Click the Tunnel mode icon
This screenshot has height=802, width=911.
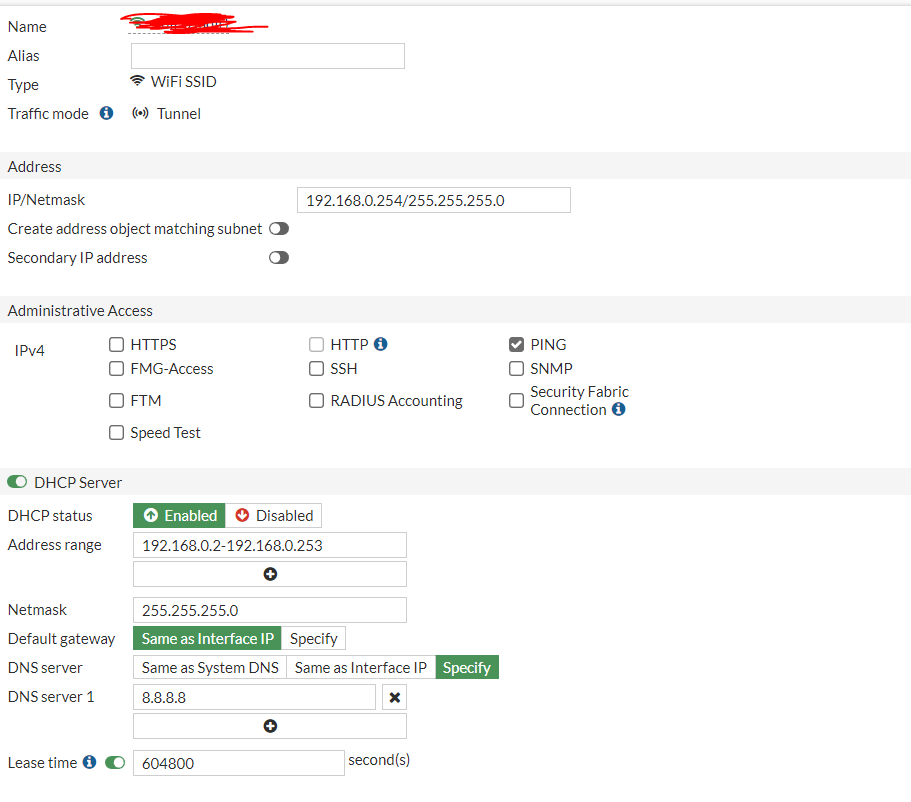[x=140, y=113]
